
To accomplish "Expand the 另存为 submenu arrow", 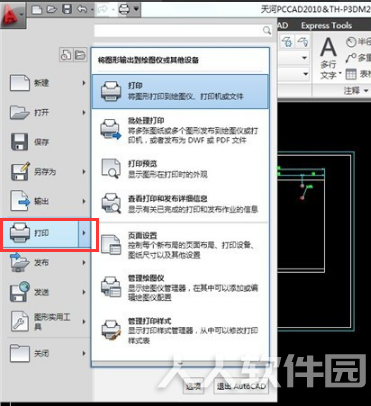I will click(84, 172).
